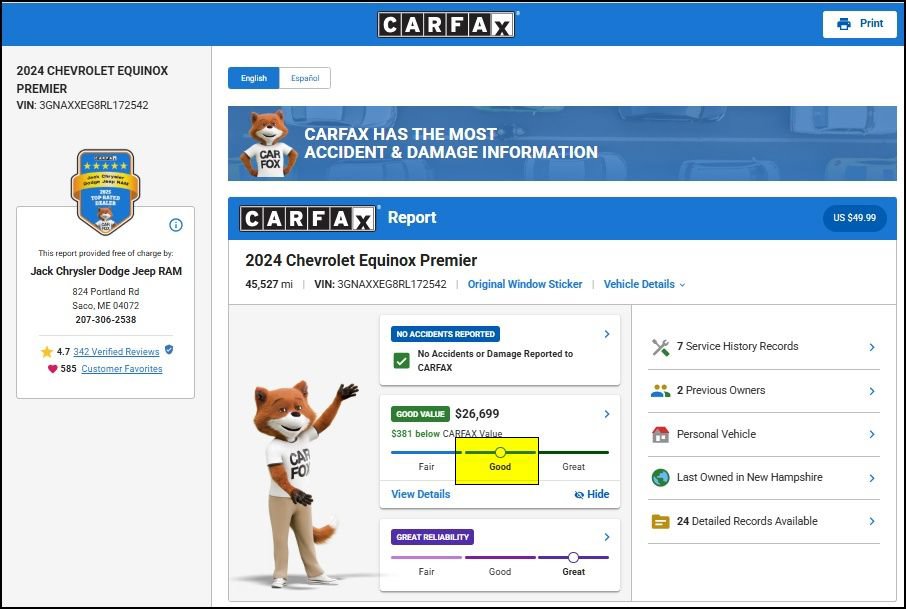Open Personal Vehicle chevron
The width and height of the screenshot is (906, 609).
coord(872,435)
